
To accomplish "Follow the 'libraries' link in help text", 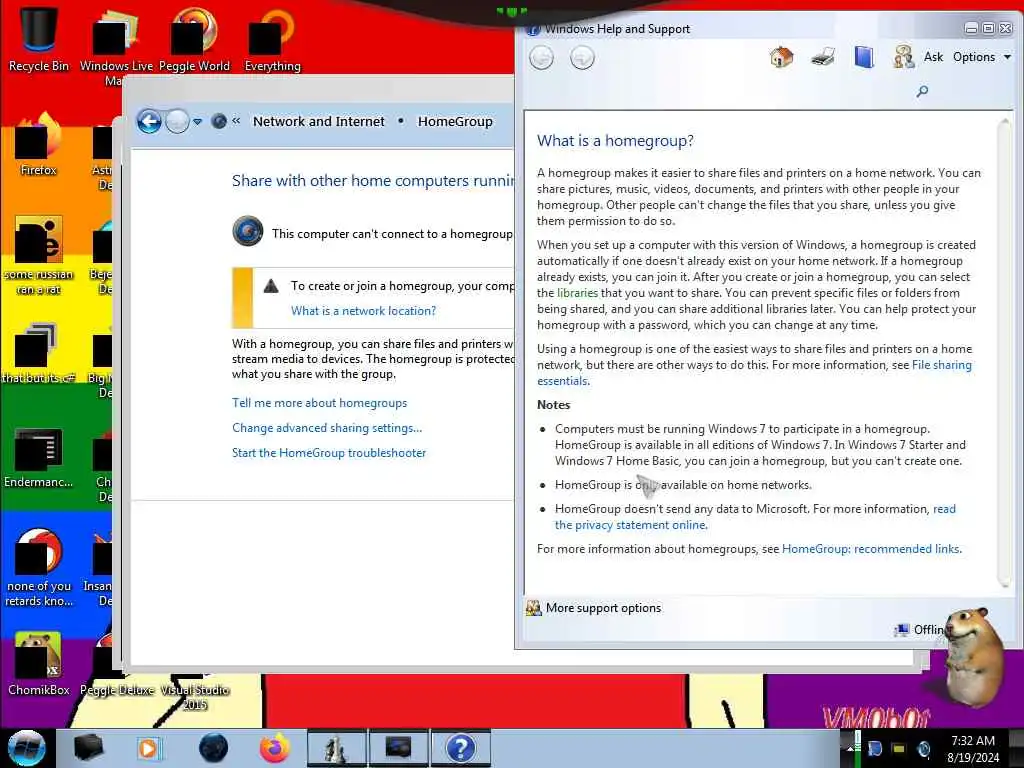I will tap(577, 293).
